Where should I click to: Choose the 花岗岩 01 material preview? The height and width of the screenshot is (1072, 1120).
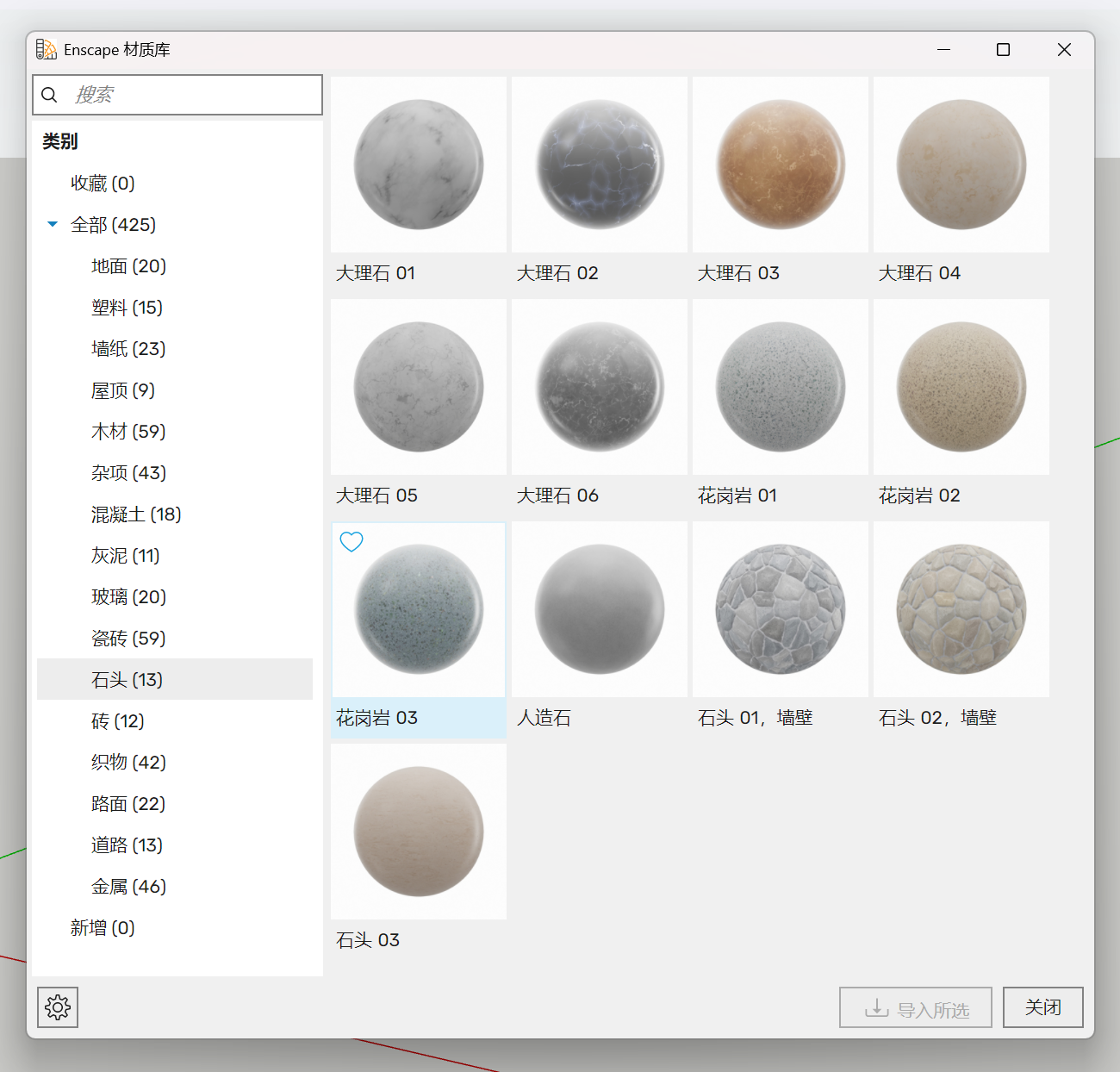(x=781, y=387)
